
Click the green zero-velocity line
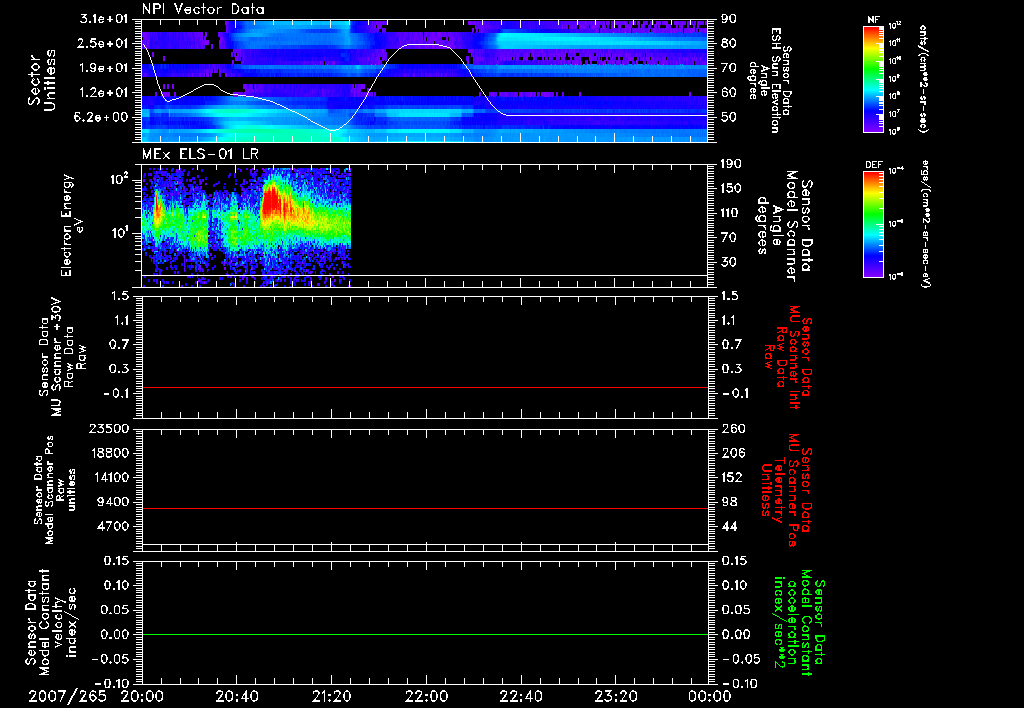pyautogui.click(x=424, y=634)
